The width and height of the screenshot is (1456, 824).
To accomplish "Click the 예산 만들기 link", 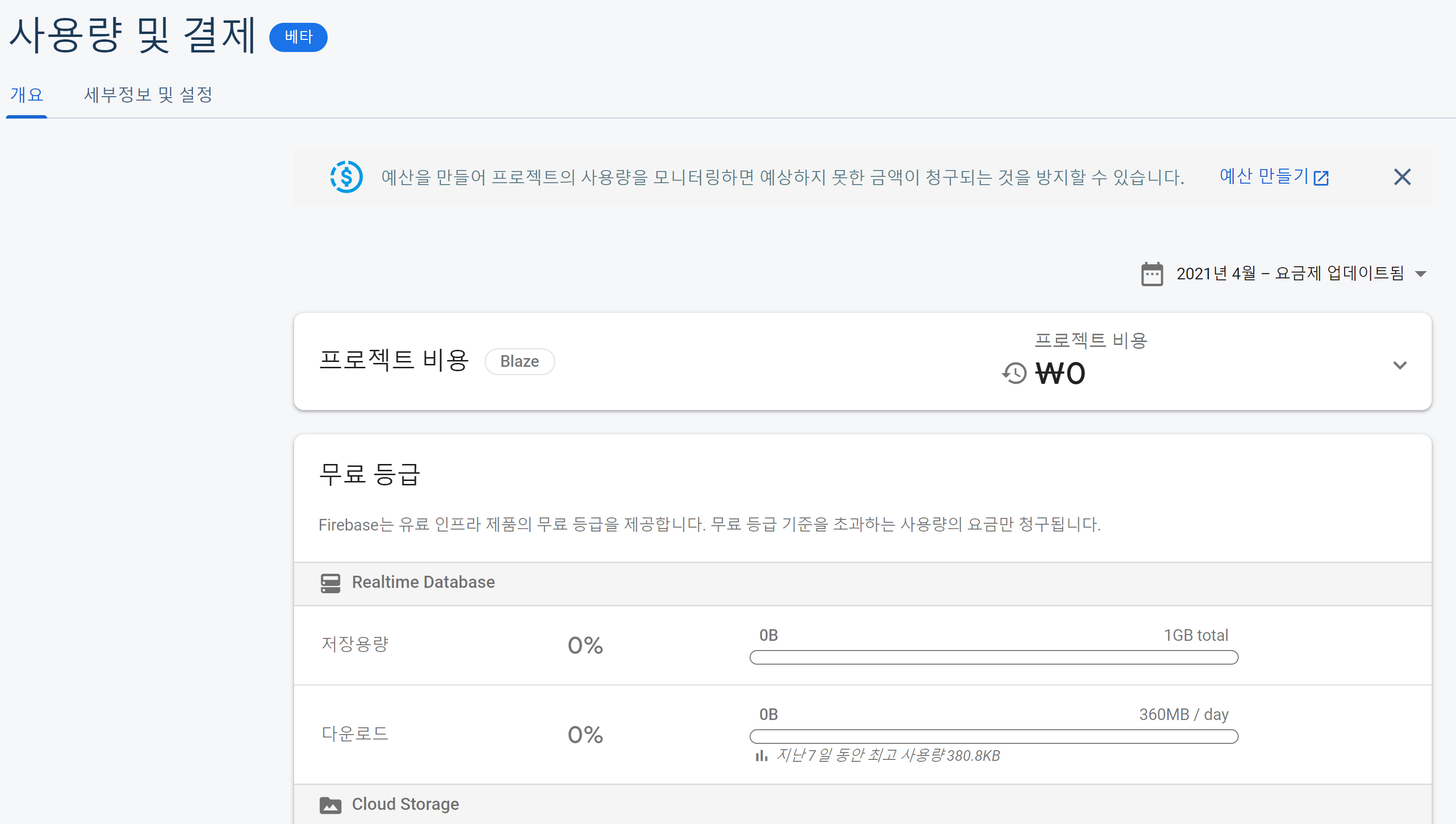I will [x=1263, y=176].
